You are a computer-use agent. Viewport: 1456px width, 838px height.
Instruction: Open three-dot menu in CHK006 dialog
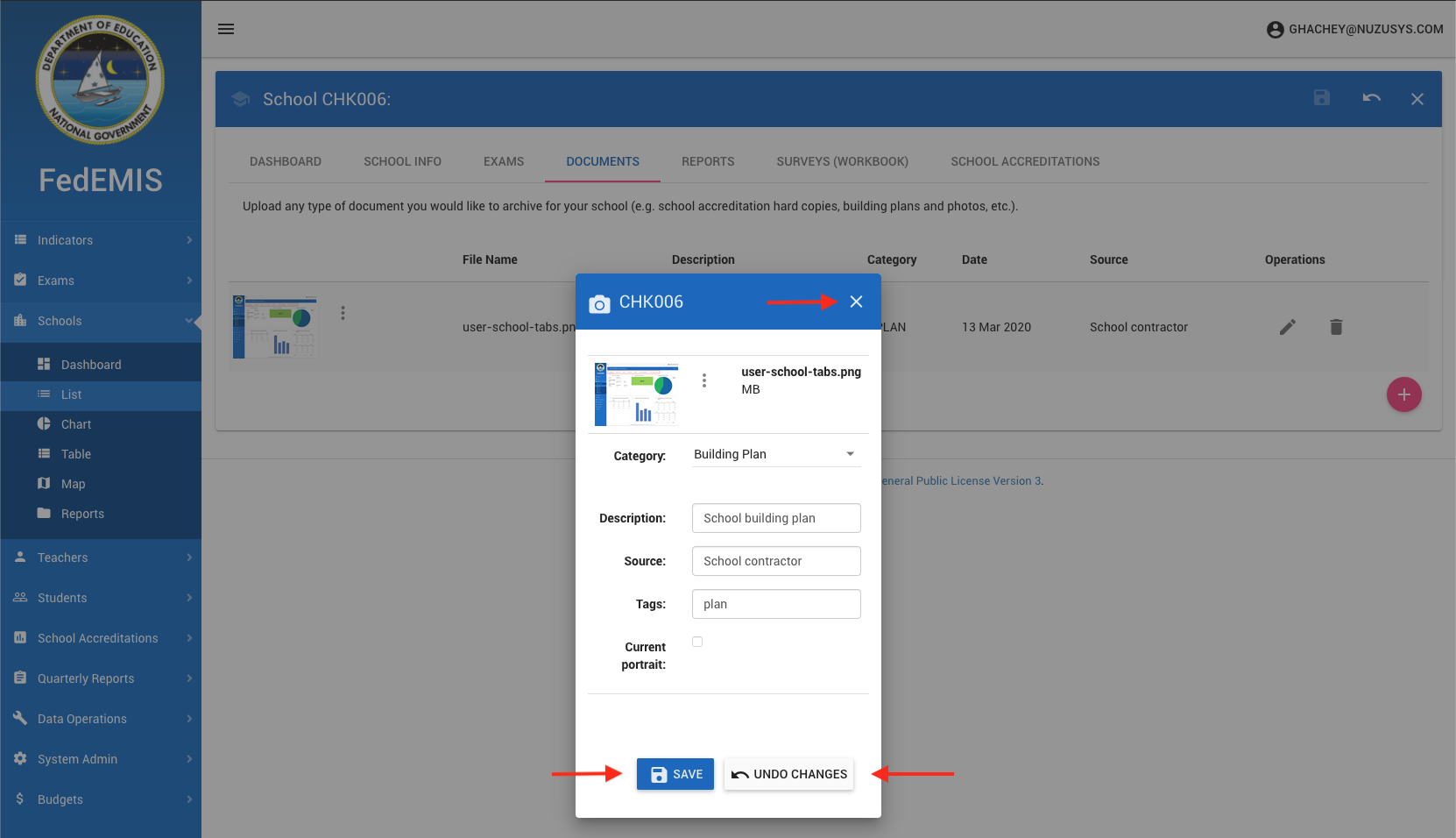tap(704, 380)
